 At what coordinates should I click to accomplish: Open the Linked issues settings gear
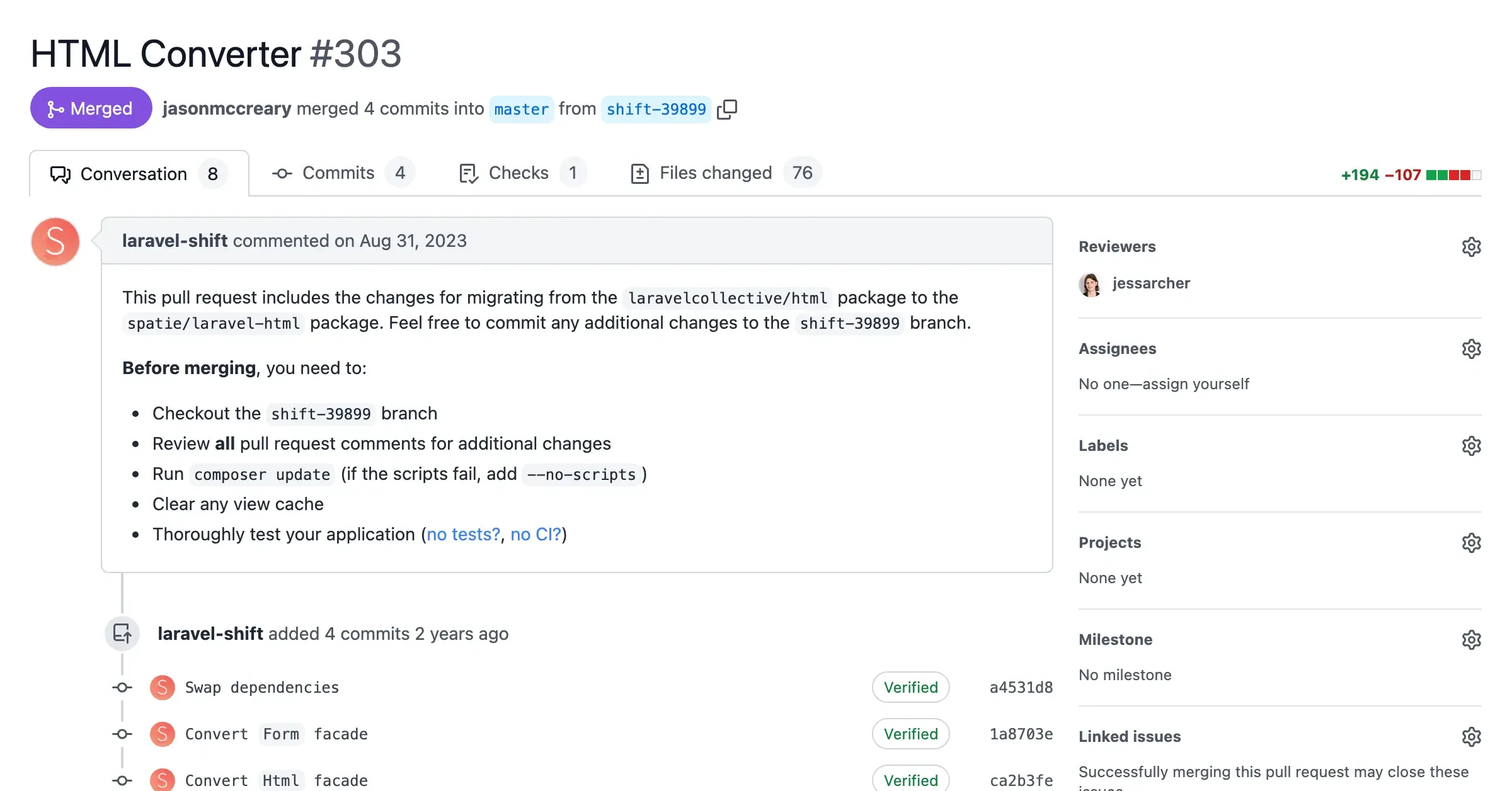click(x=1472, y=736)
